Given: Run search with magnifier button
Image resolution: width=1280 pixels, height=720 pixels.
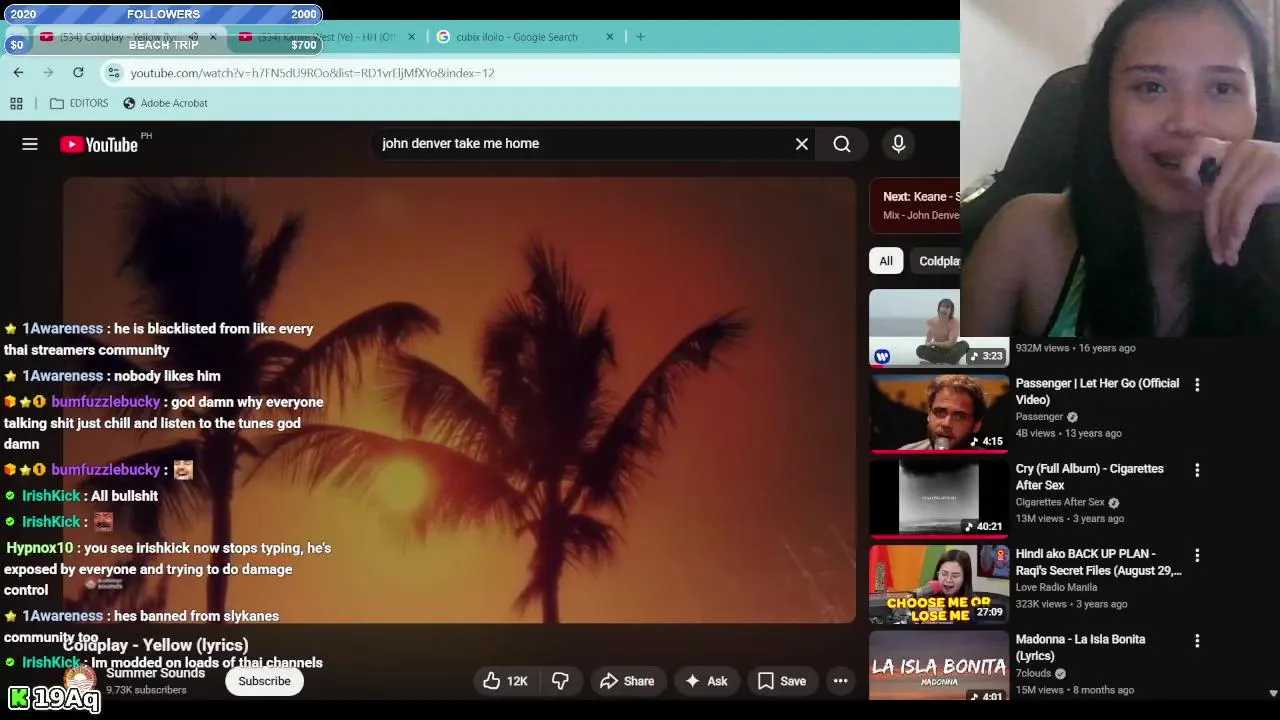Looking at the screenshot, I should click(842, 144).
